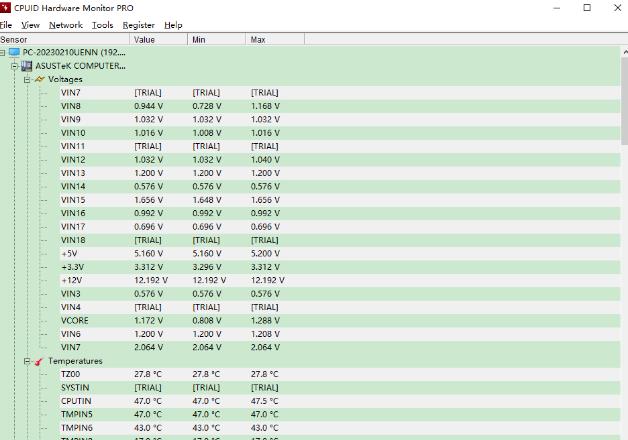Viewport: 628px width, 440px height.
Task: Collapse the PC-20230210UENN root node
Action: tap(2, 53)
